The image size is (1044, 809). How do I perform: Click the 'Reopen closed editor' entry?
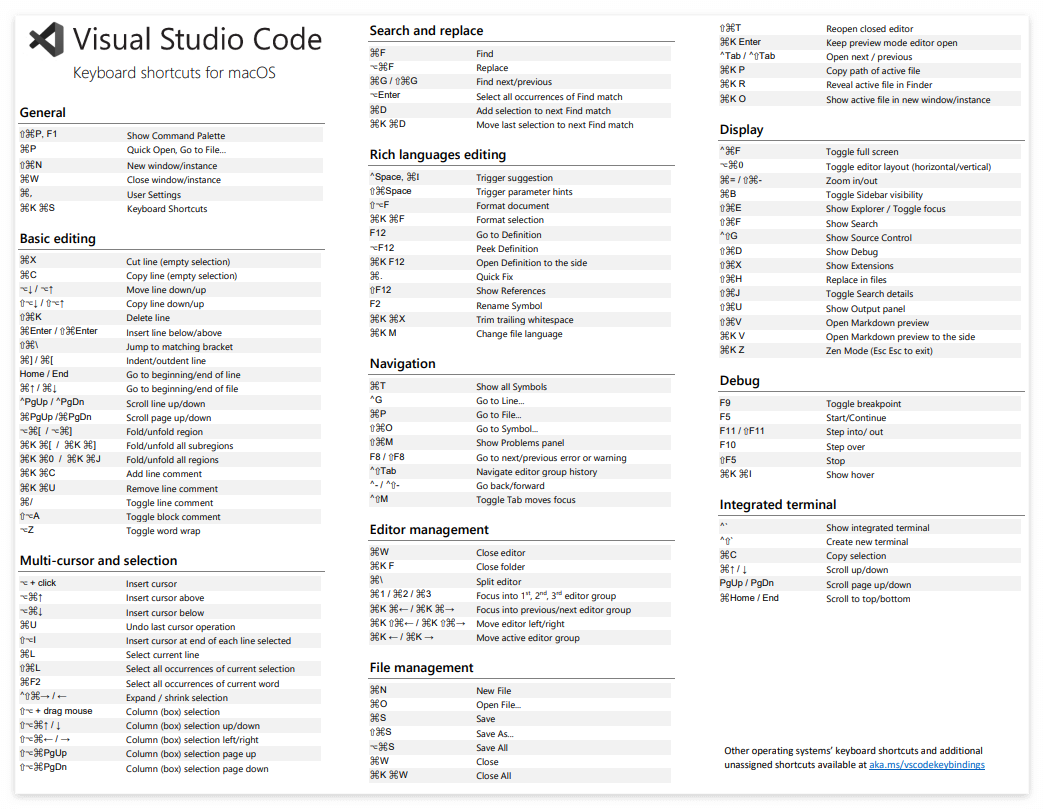pyautogui.click(x=869, y=29)
